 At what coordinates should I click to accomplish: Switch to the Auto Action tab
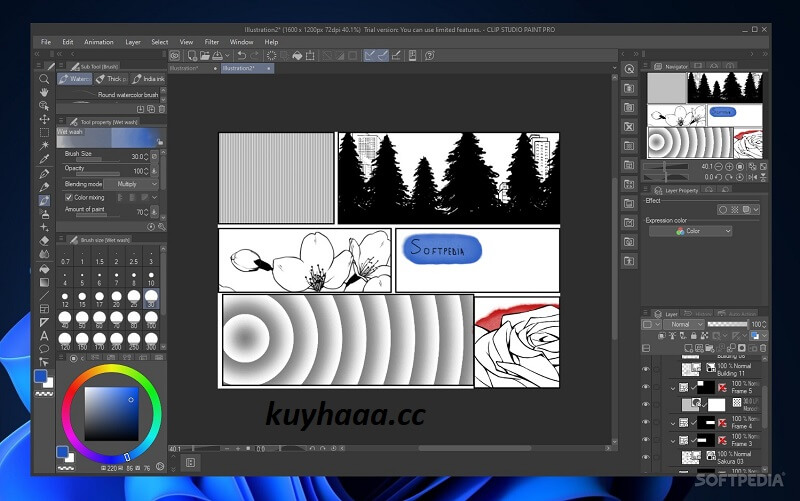737,314
